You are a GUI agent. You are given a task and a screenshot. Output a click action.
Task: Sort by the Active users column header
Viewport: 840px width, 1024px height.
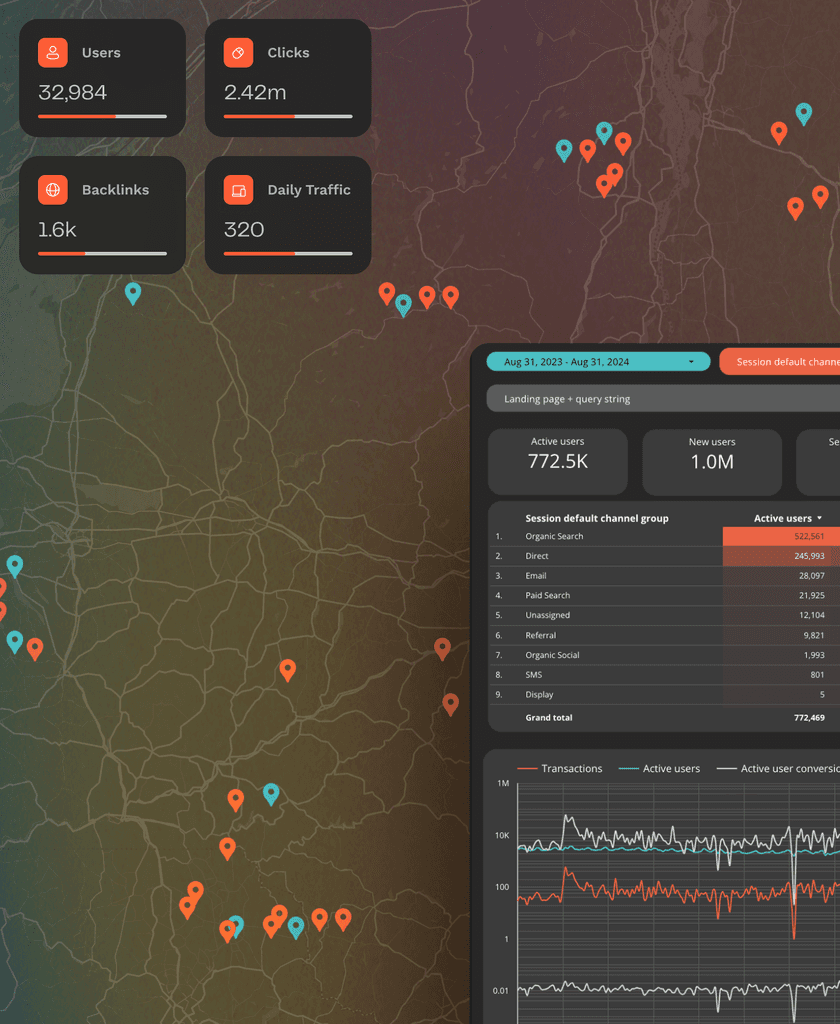click(787, 518)
